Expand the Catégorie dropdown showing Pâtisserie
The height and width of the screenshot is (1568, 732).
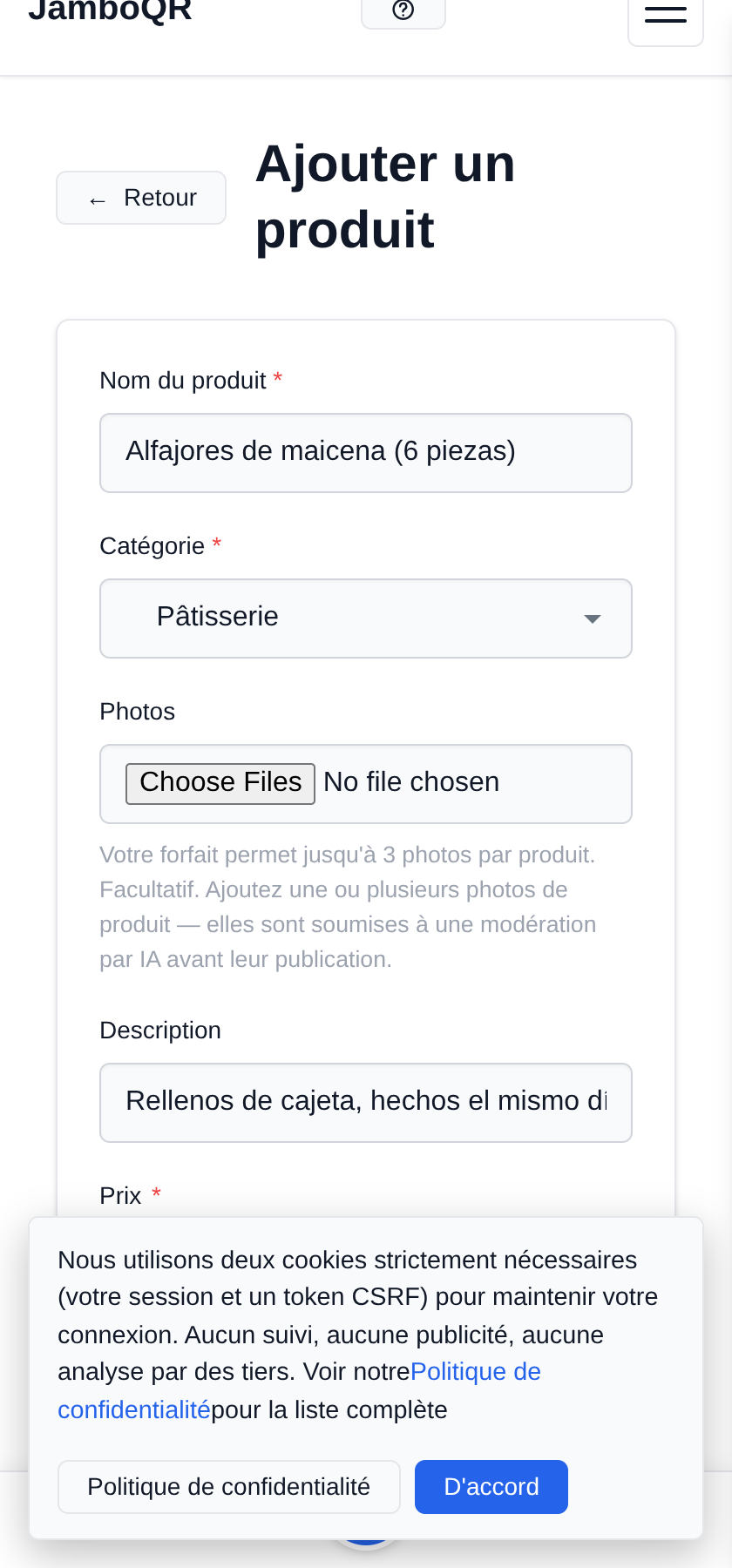pyautogui.click(x=366, y=618)
